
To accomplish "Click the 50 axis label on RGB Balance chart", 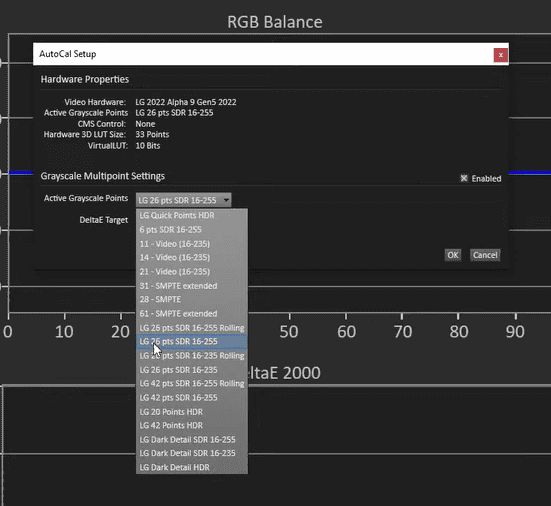I will [x=289, y=332].
